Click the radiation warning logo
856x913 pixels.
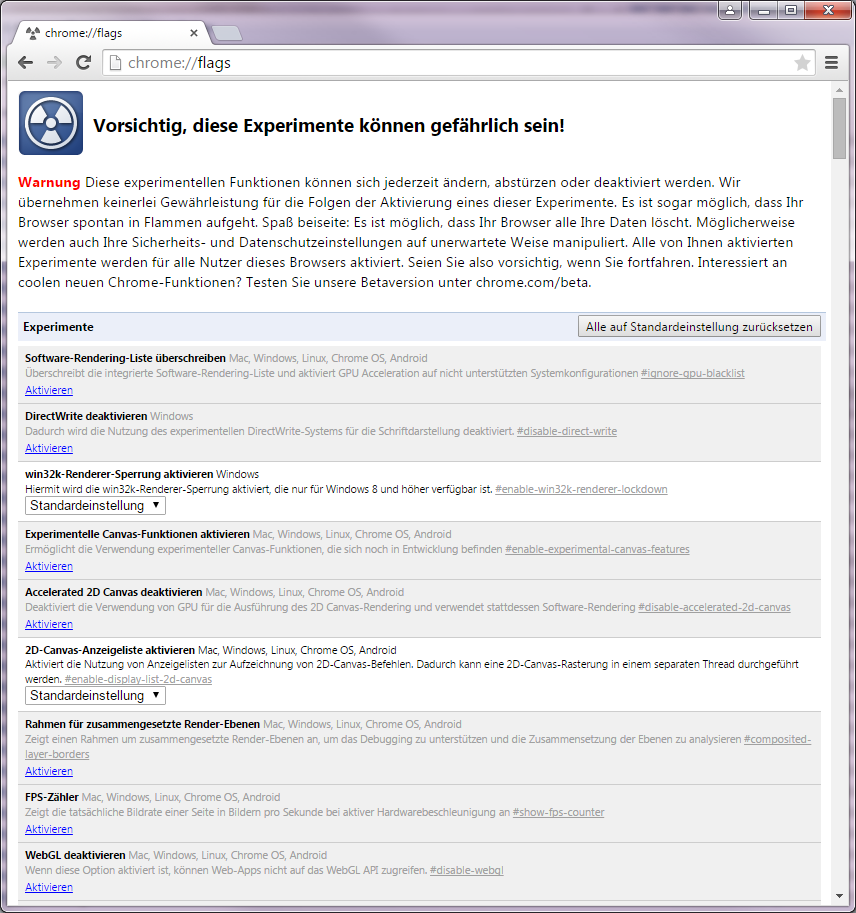pyautogui.click(x=51, y=123)
